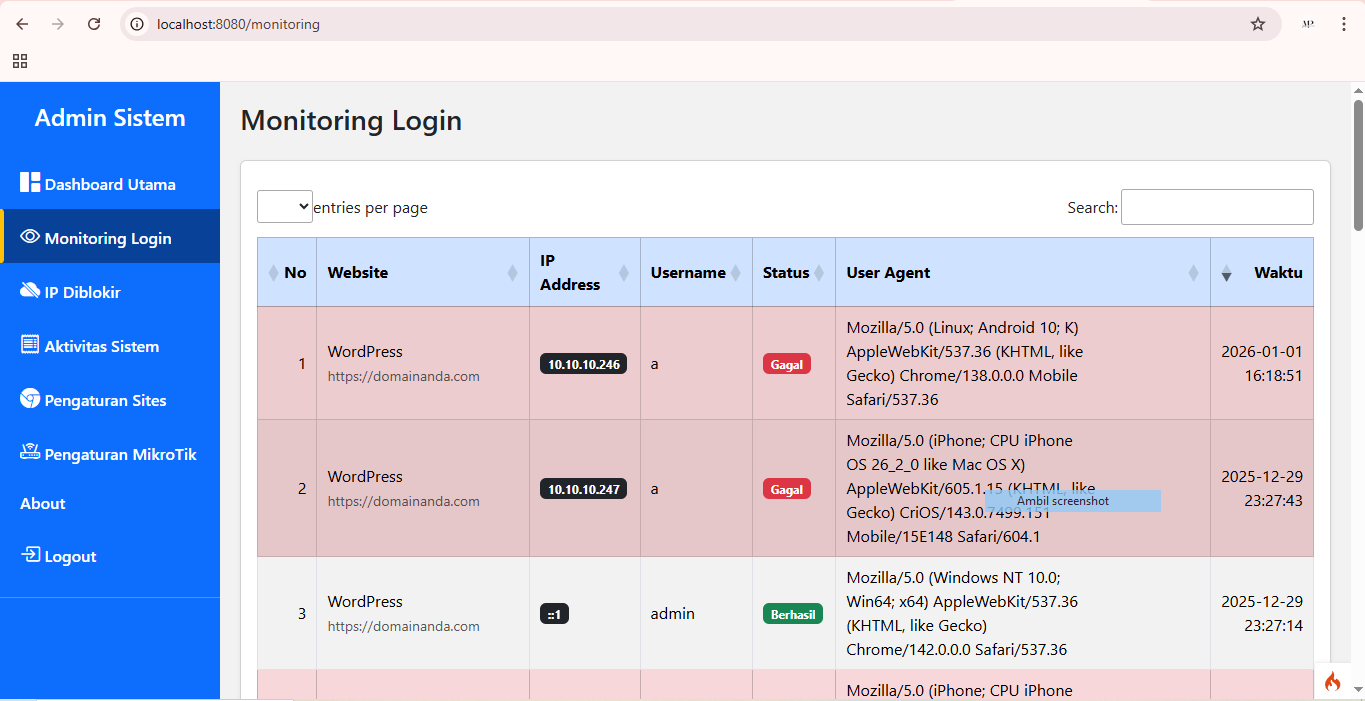The width and height of the screenshot is (1365, 701).
Task: Click the browser address bar URL
Action: pos(238,24)
